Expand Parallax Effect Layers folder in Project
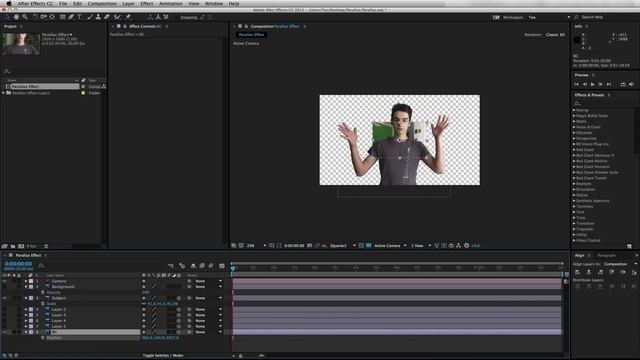Screen dimensions: 640x360 click(3, 93)
